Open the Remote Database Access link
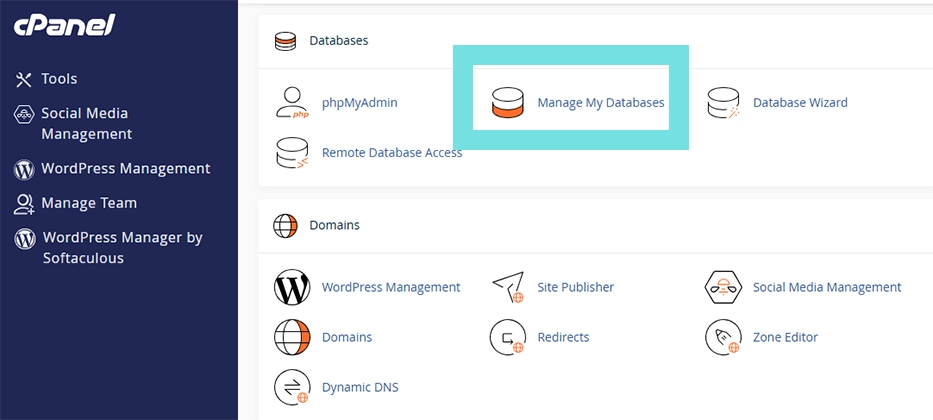Viewport: 933px width, 420px height. pos(392,153)
